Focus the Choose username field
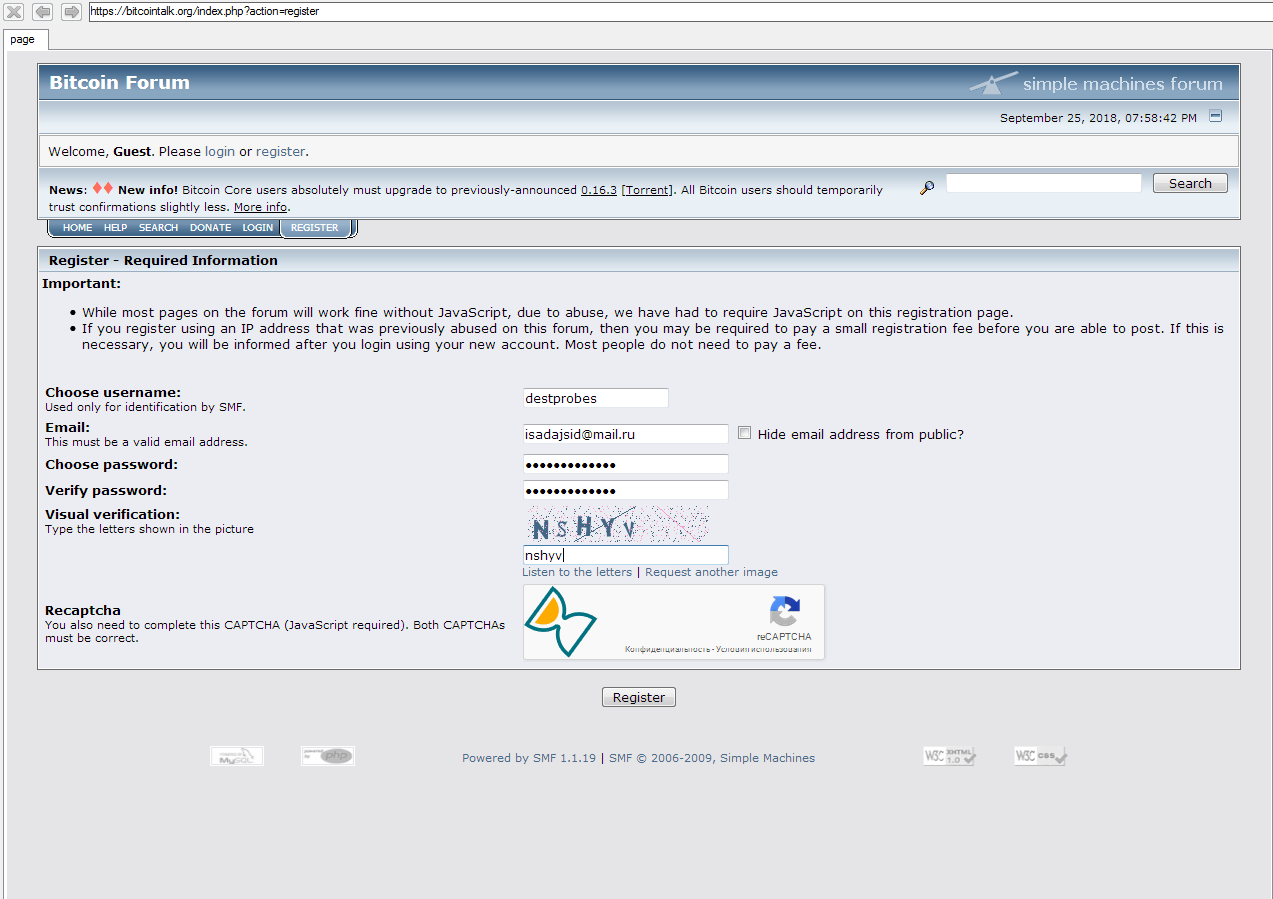The width and height of the screenshot is (1273, 899). tap(596, 398)
